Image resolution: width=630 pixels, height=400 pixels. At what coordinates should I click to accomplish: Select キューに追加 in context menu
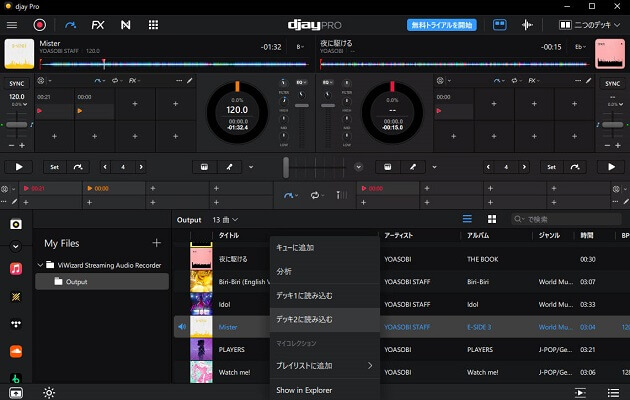click(x=325, y=248)
